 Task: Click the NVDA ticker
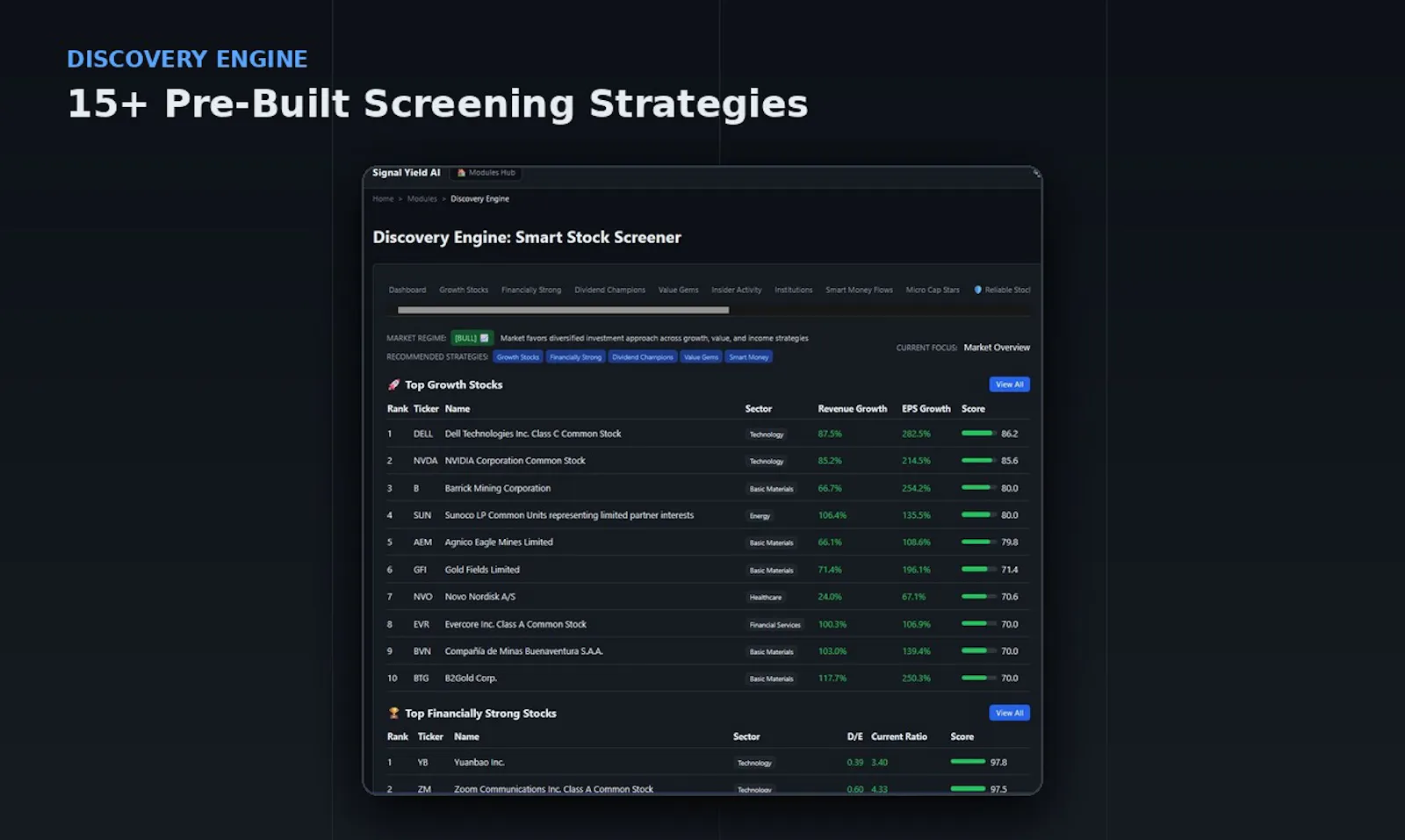coord(425,461)
